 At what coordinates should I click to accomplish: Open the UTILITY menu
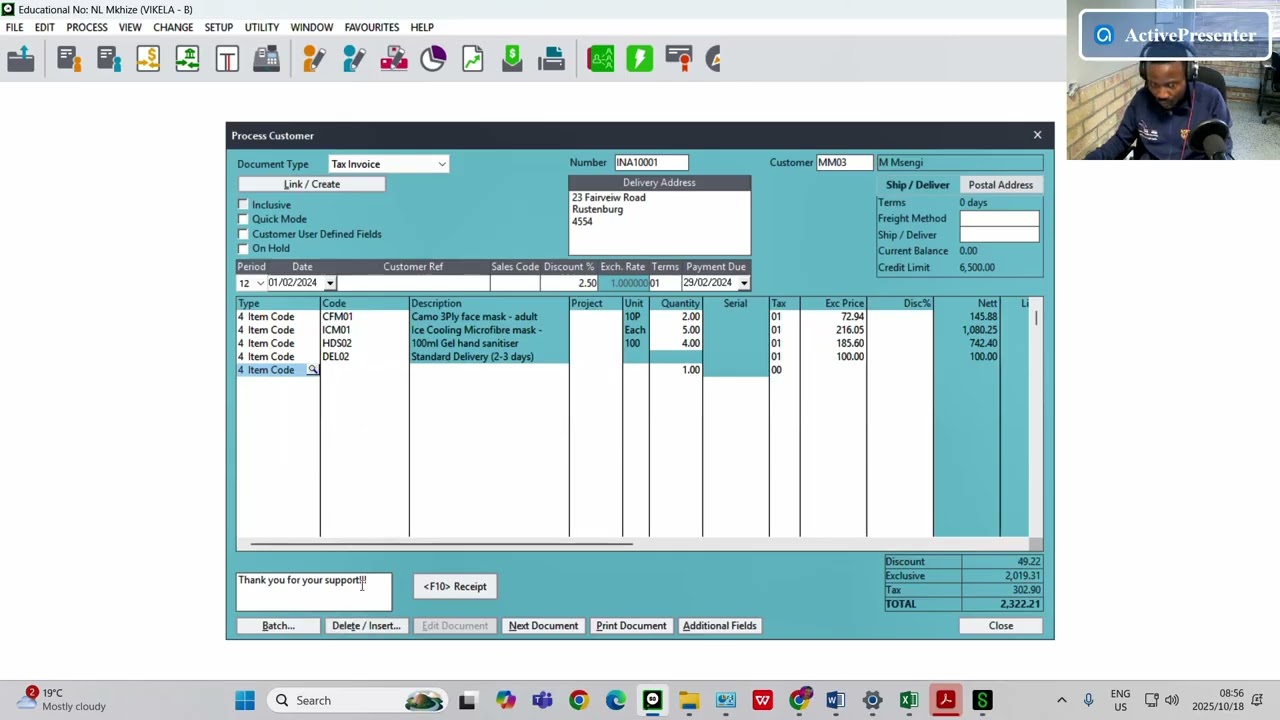coord(262,27)
